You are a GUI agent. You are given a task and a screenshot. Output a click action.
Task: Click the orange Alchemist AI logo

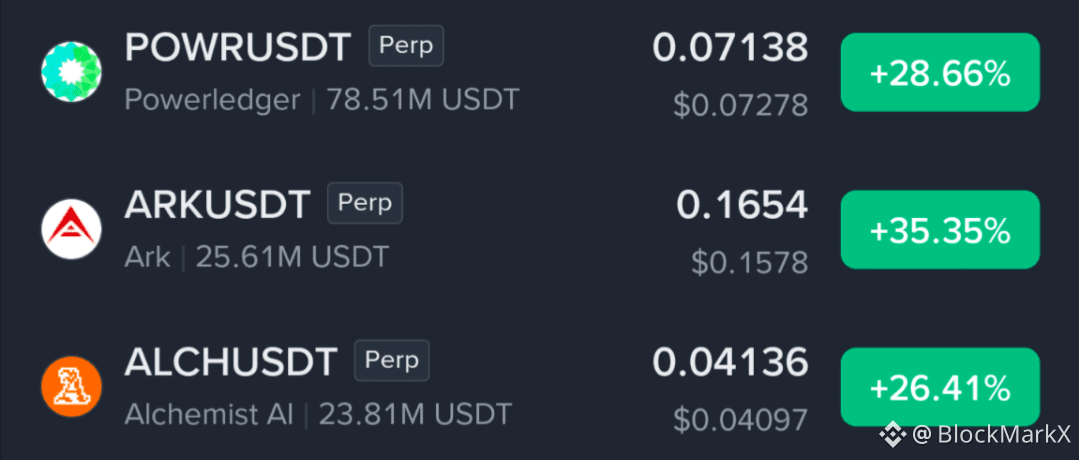click(71, 386)
